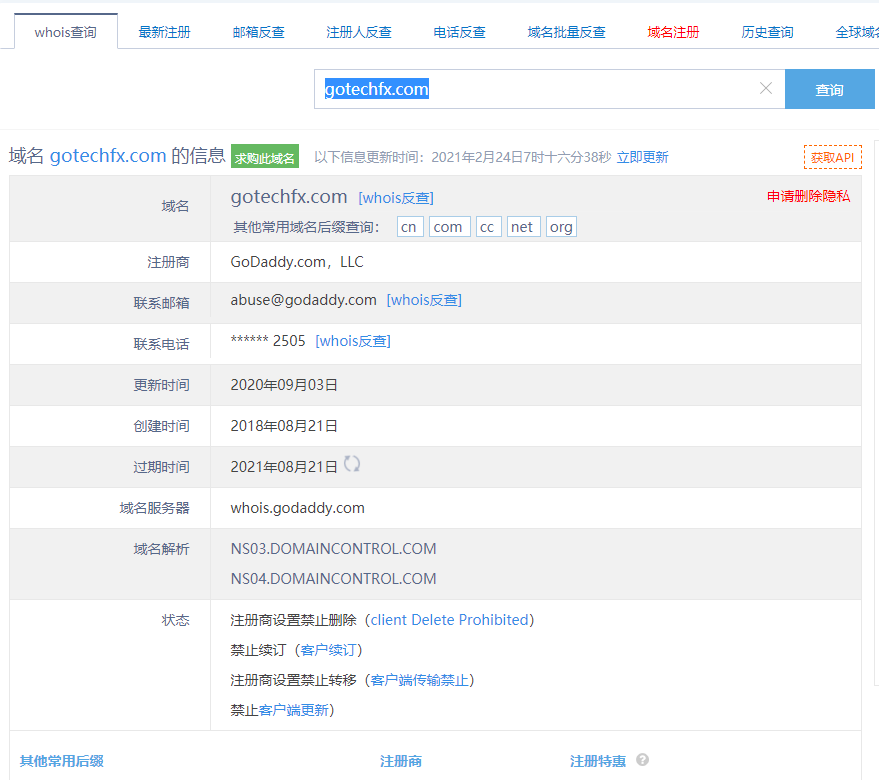Screen dimensions: 879x780
Task: Switch to the 历史查询 tab
Action: coord(768,32)
